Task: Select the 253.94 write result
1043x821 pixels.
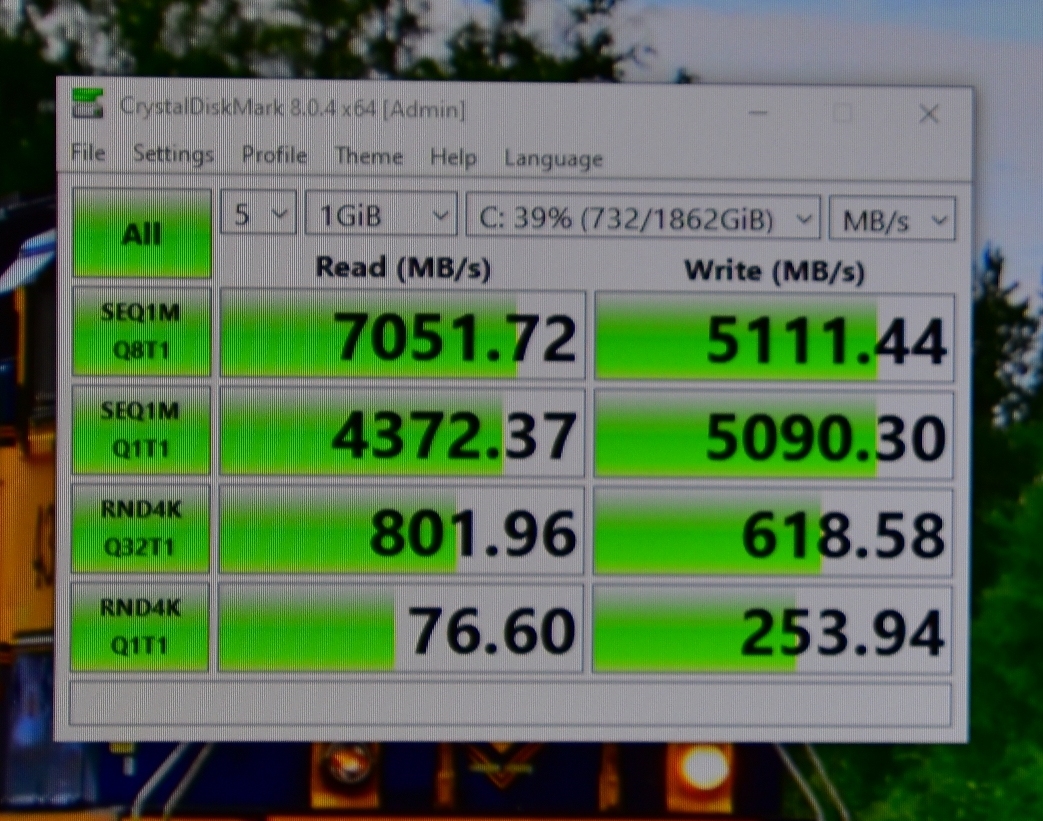Action: coord(772,629)
